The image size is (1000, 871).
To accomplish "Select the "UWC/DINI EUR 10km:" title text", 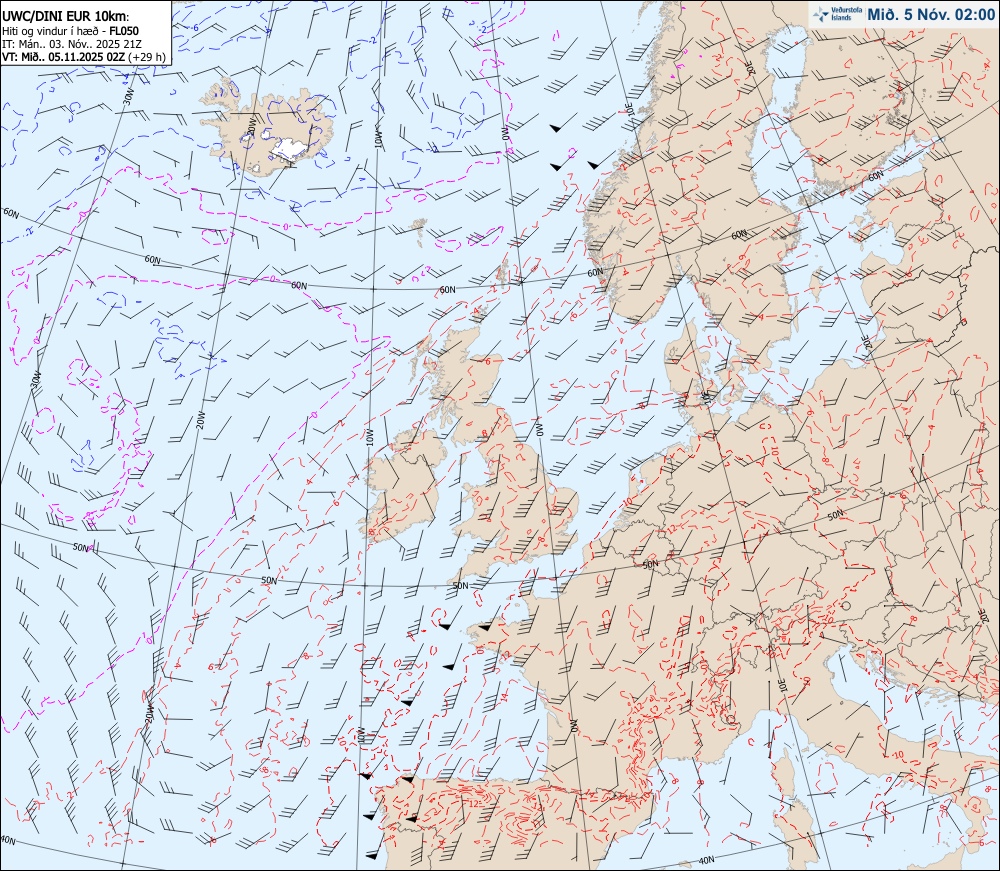I will (x=66, y=17).
